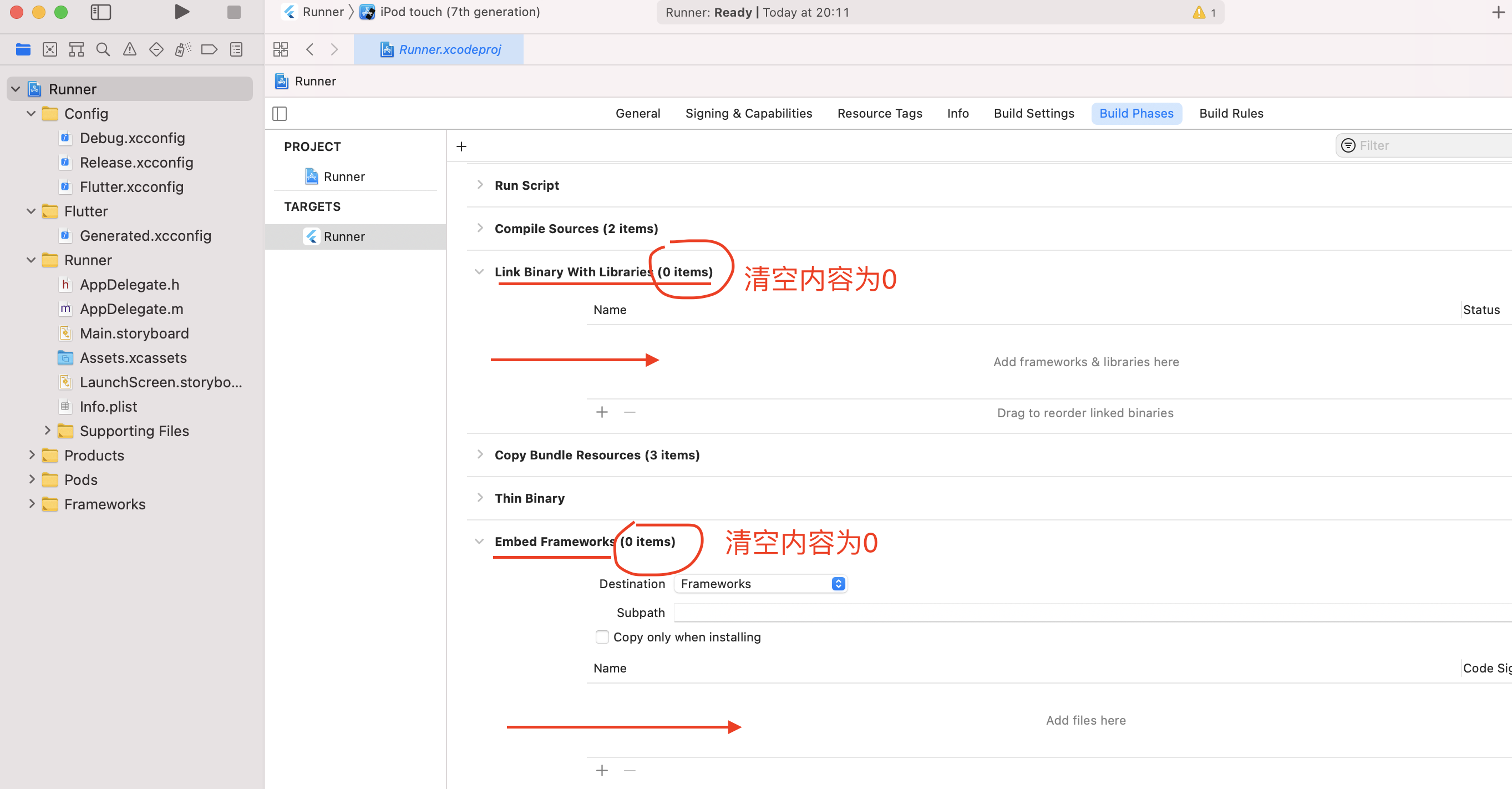
Task: Expand Copy Bundle Resources phase
Action: click(x=480, y=454)
